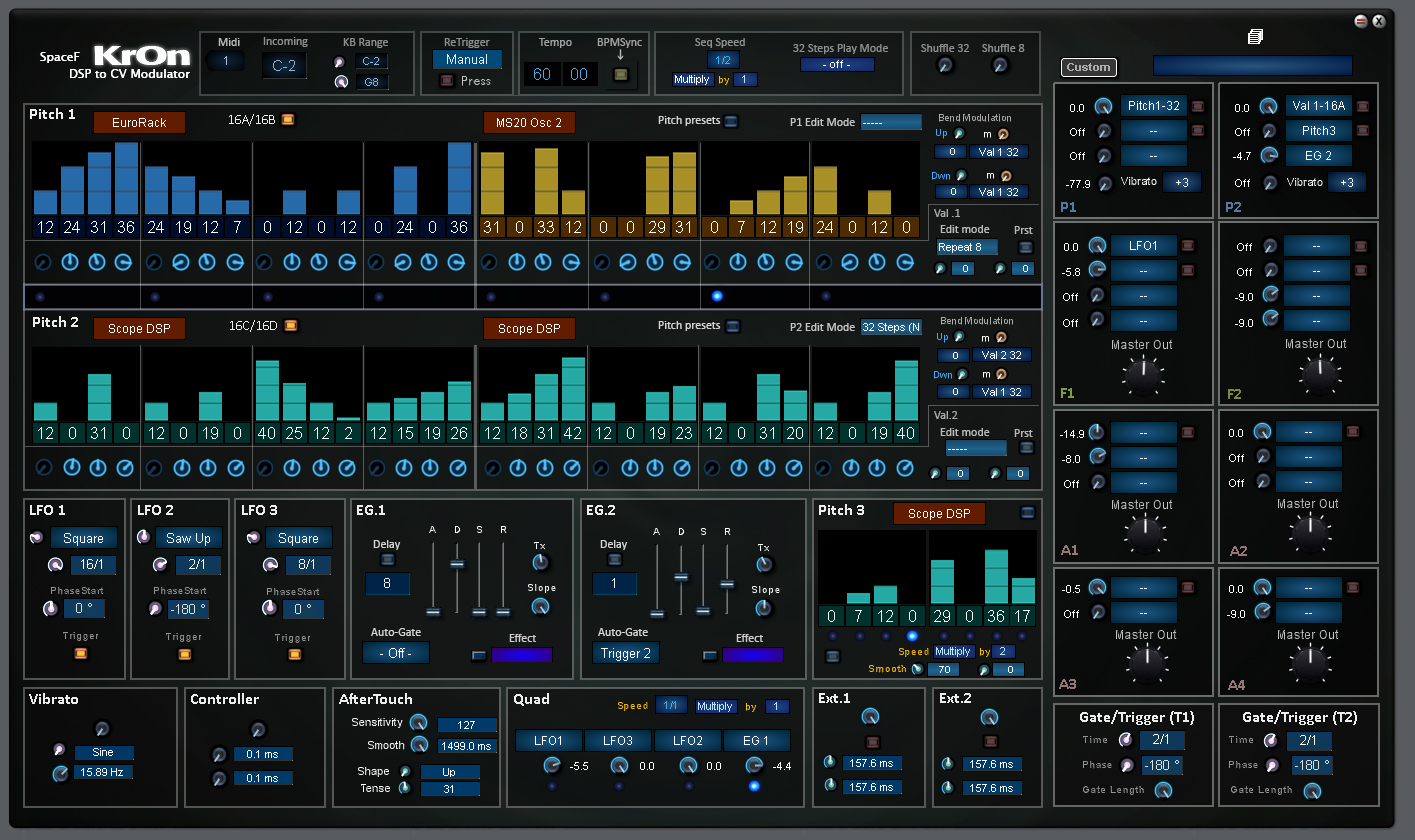Viewport: 1415px width, 840px height.
Task: Click the EG.1 Decay slider handle
Action: point(457,564)
